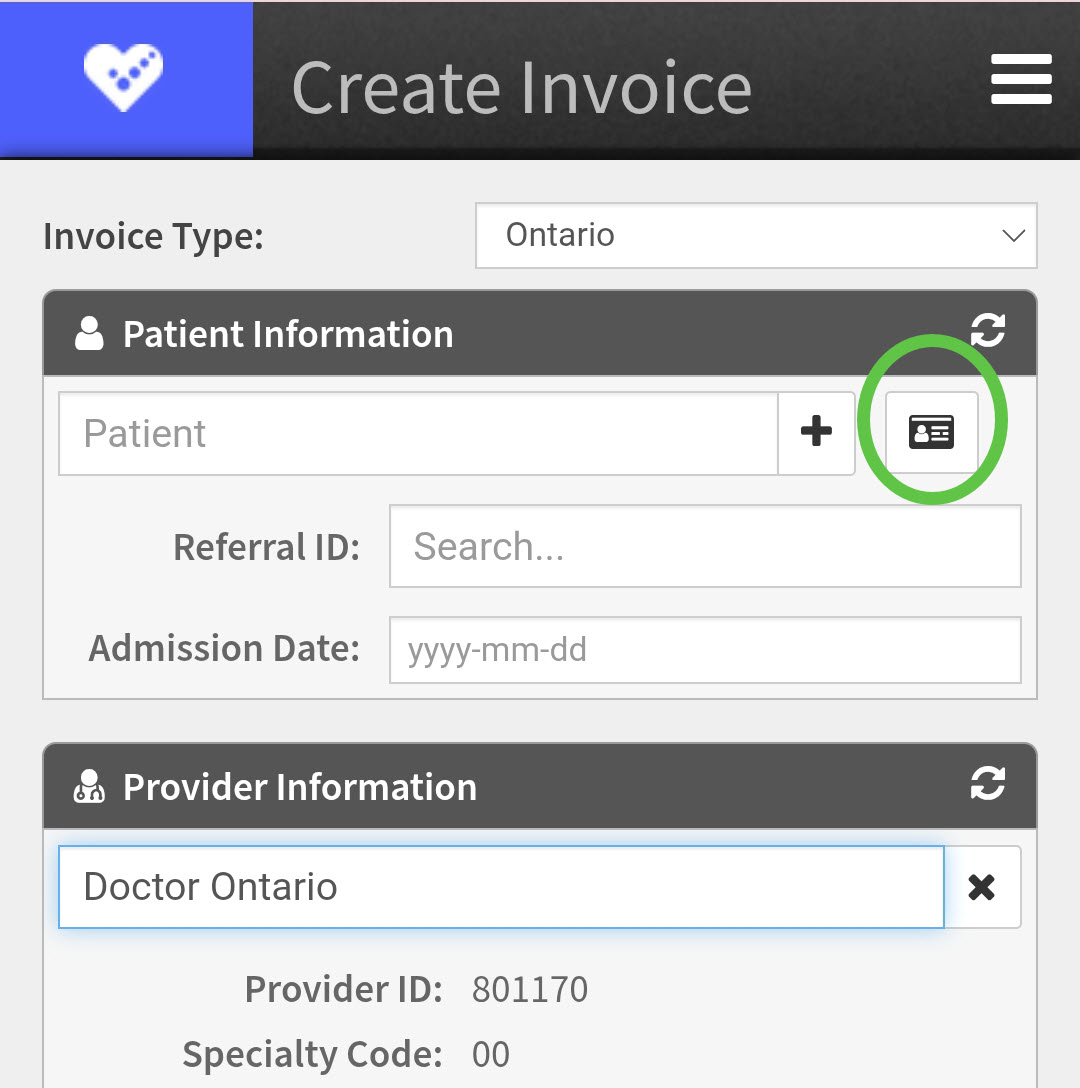1080x1088 pixels.
Task: Click the Admission Date label
Action: pos(224,648)
